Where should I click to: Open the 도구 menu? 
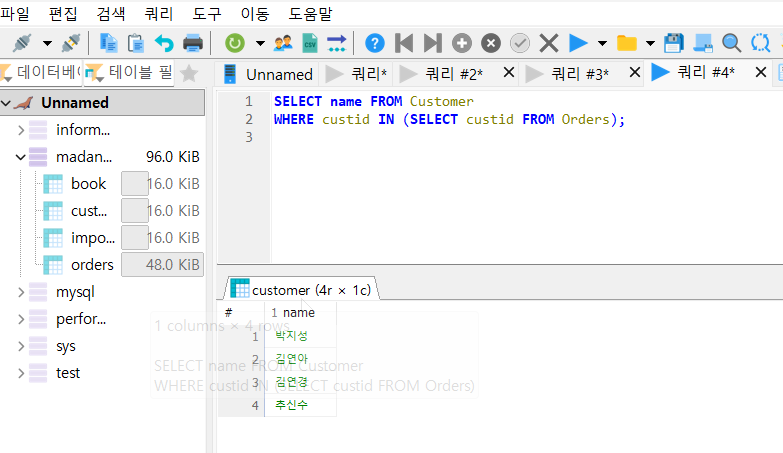click(207, 13)
